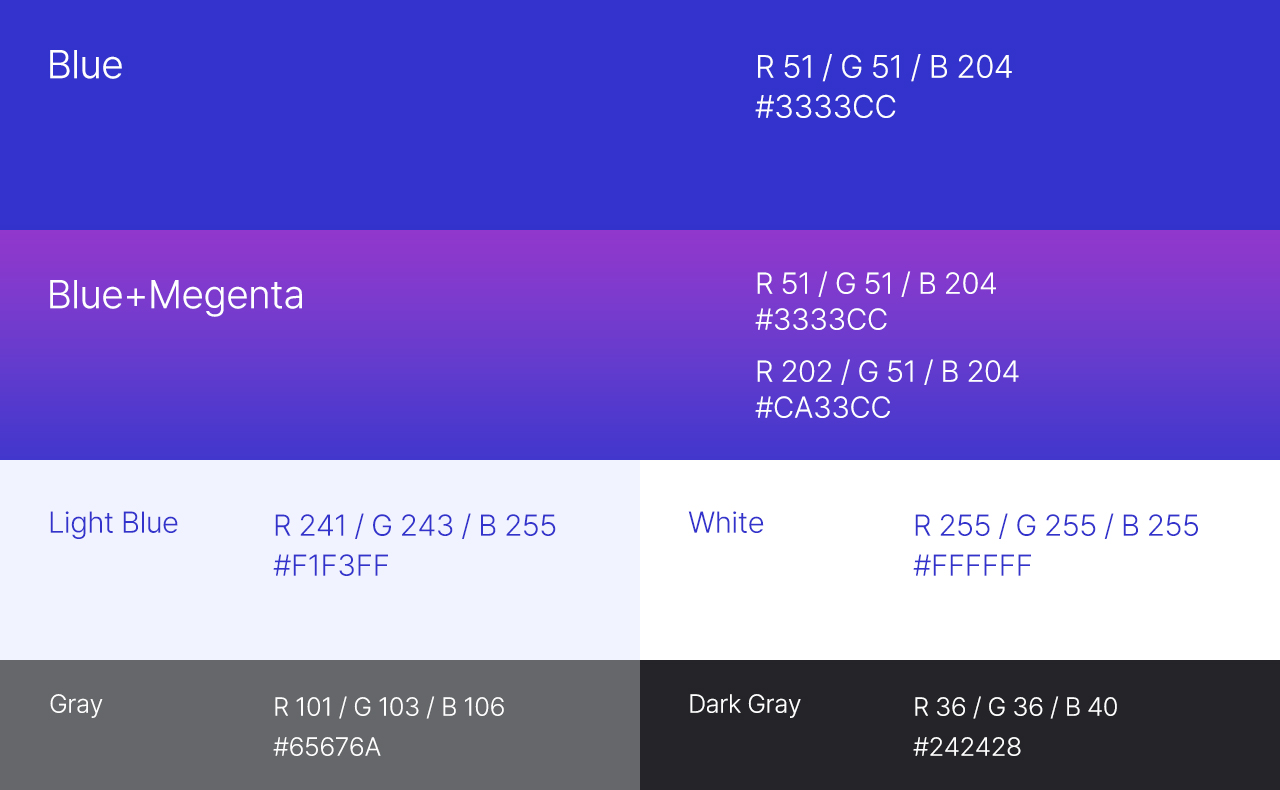Click hex code #65676A
The width and height of the screenshot is (1280, 790).
[327, 747]
